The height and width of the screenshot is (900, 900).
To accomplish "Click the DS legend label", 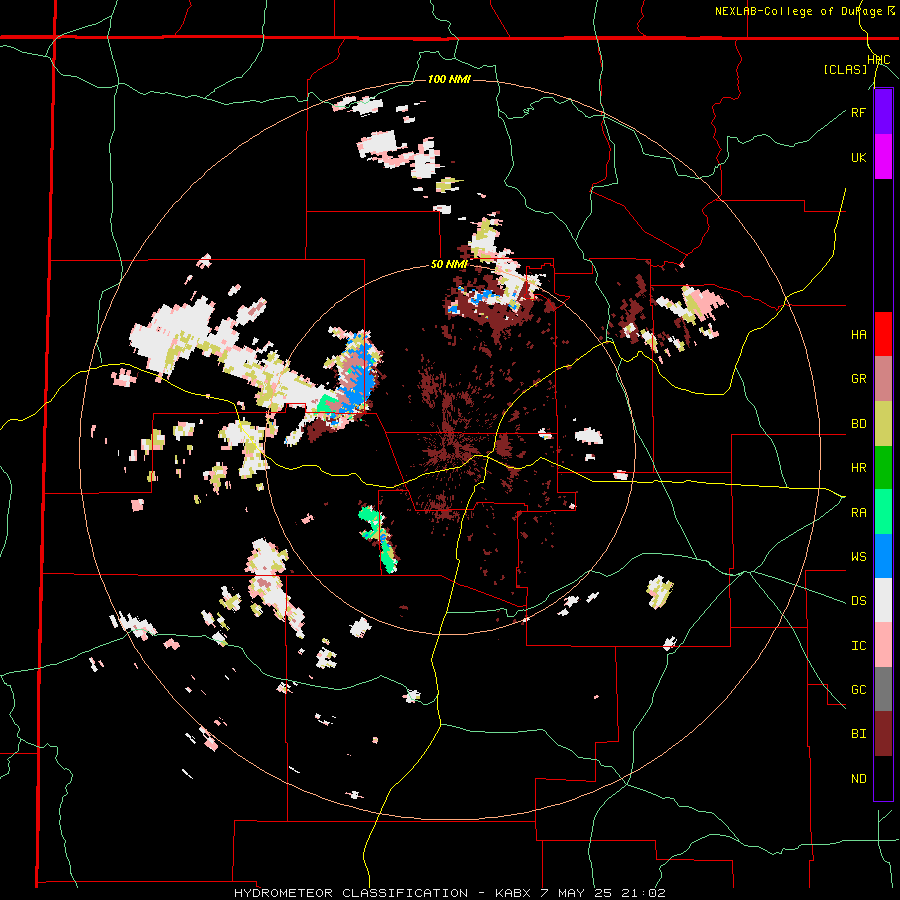I will click(858, 601).
